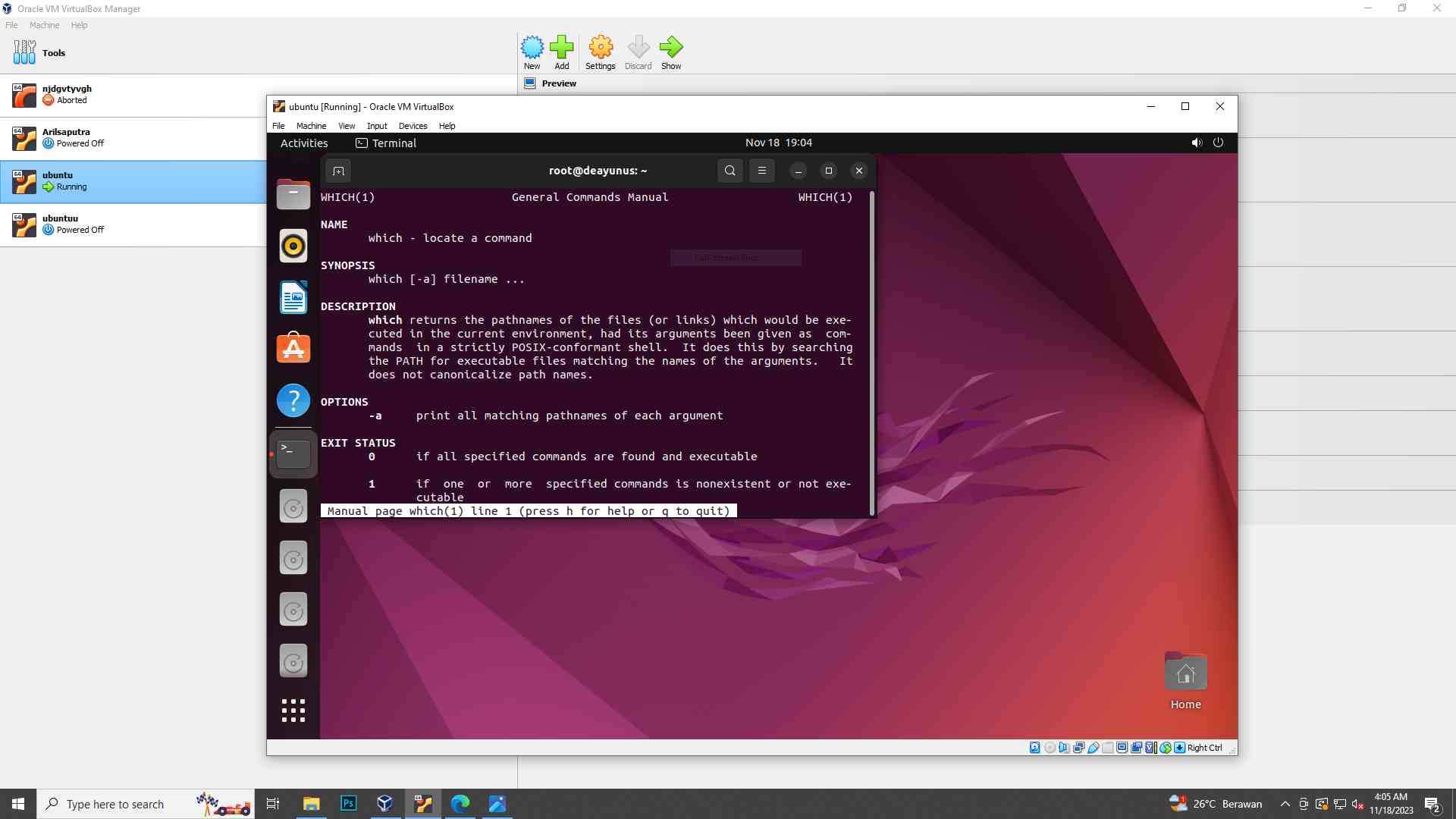
Task: Open Windows notification center icon
Action: pos(1432,804)
